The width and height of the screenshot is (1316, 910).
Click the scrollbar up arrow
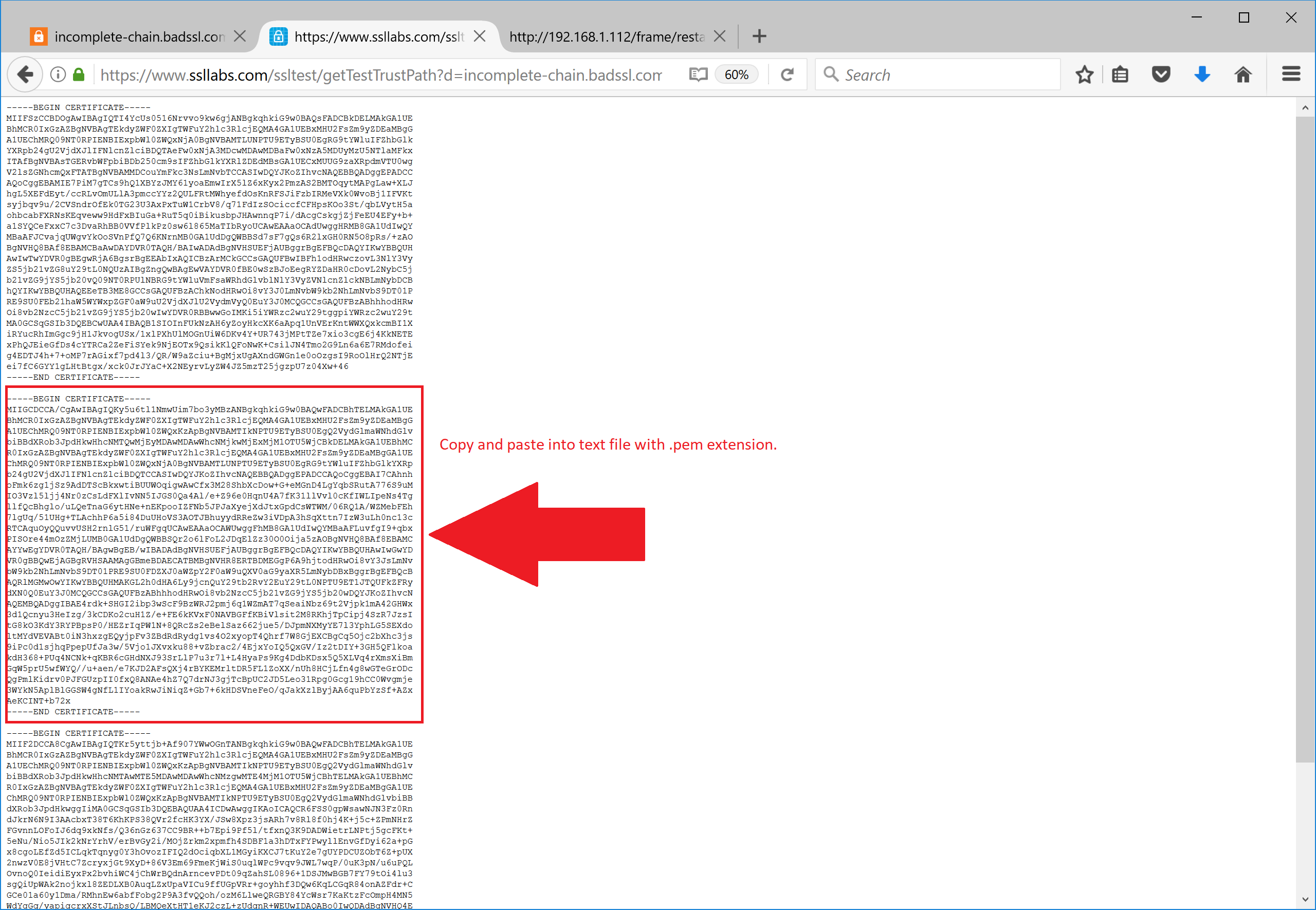[x=1305, y=108]
